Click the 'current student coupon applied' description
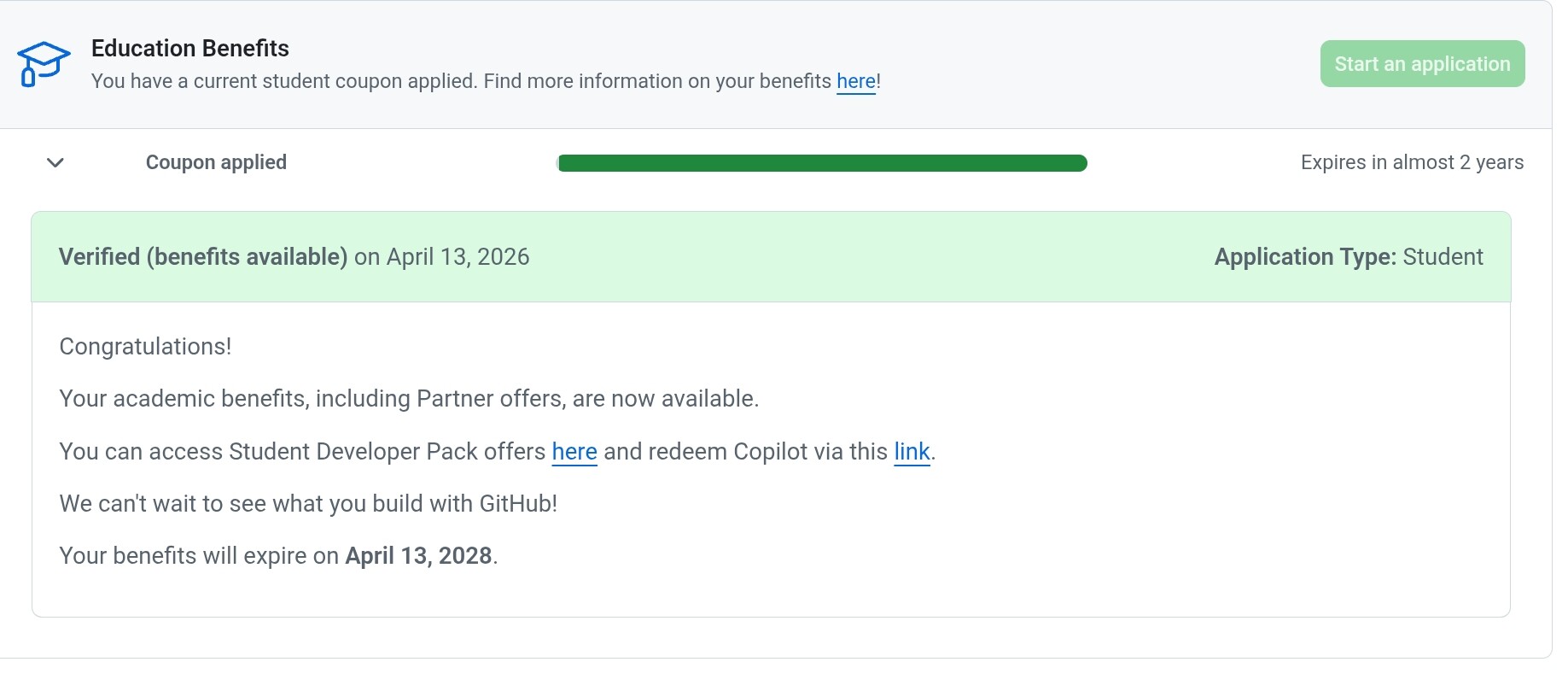The height and width of the screenshot is (697, 1568). [x=341, y=81]
